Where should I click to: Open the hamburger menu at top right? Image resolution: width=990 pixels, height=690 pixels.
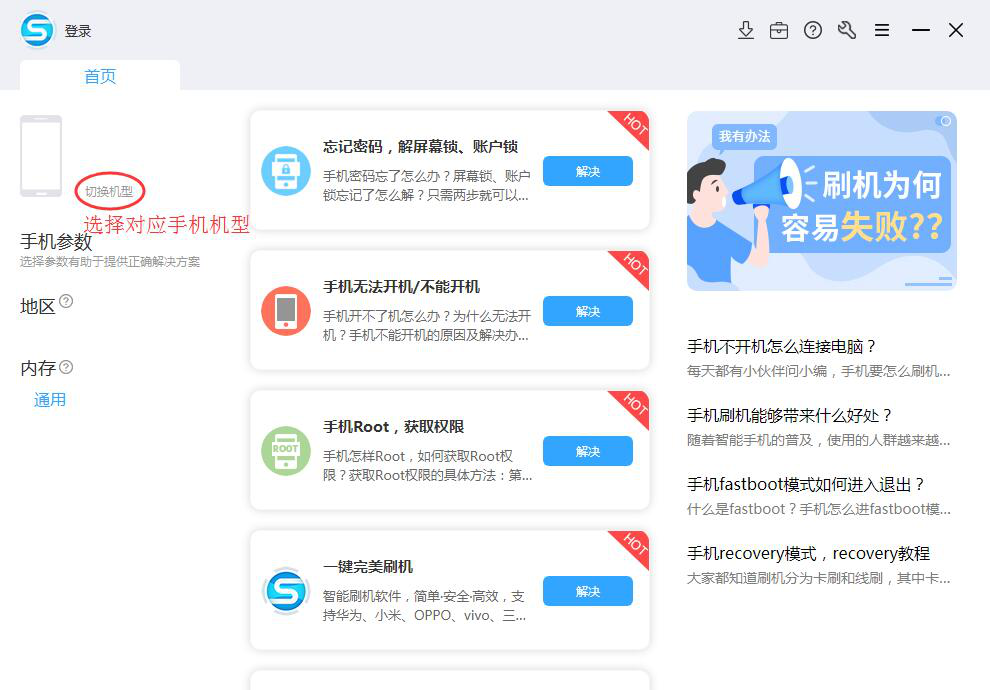(x=882, y=30)
